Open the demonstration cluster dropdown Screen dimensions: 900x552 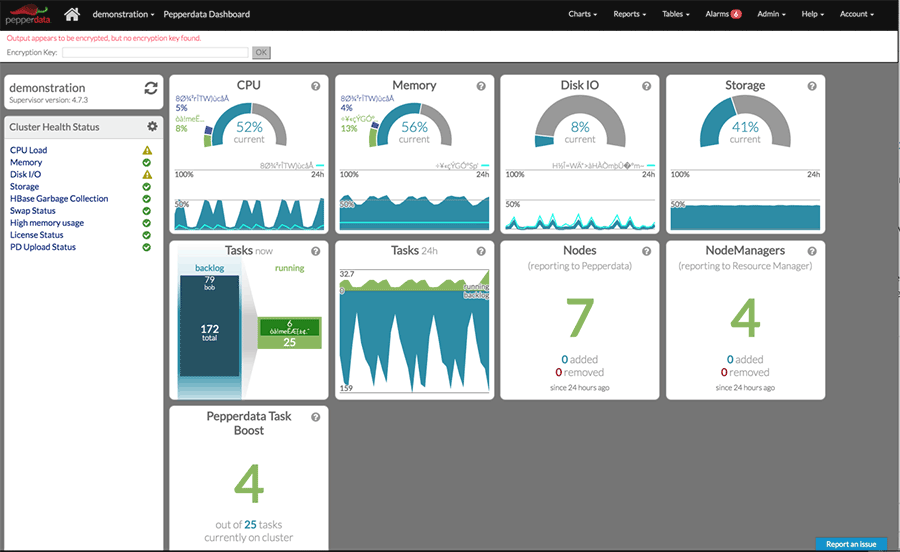[x=123, y=14]
